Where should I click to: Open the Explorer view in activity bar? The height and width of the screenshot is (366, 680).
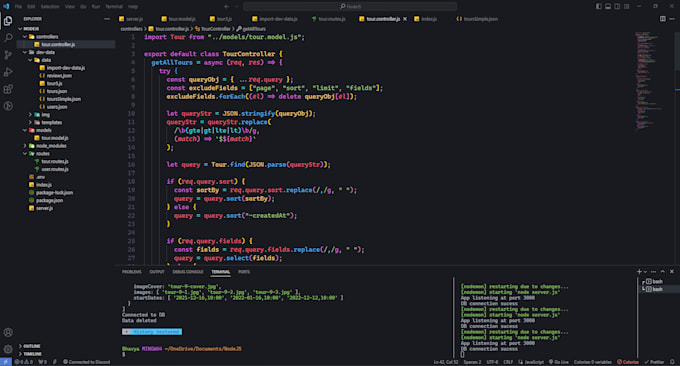[8, 21]
